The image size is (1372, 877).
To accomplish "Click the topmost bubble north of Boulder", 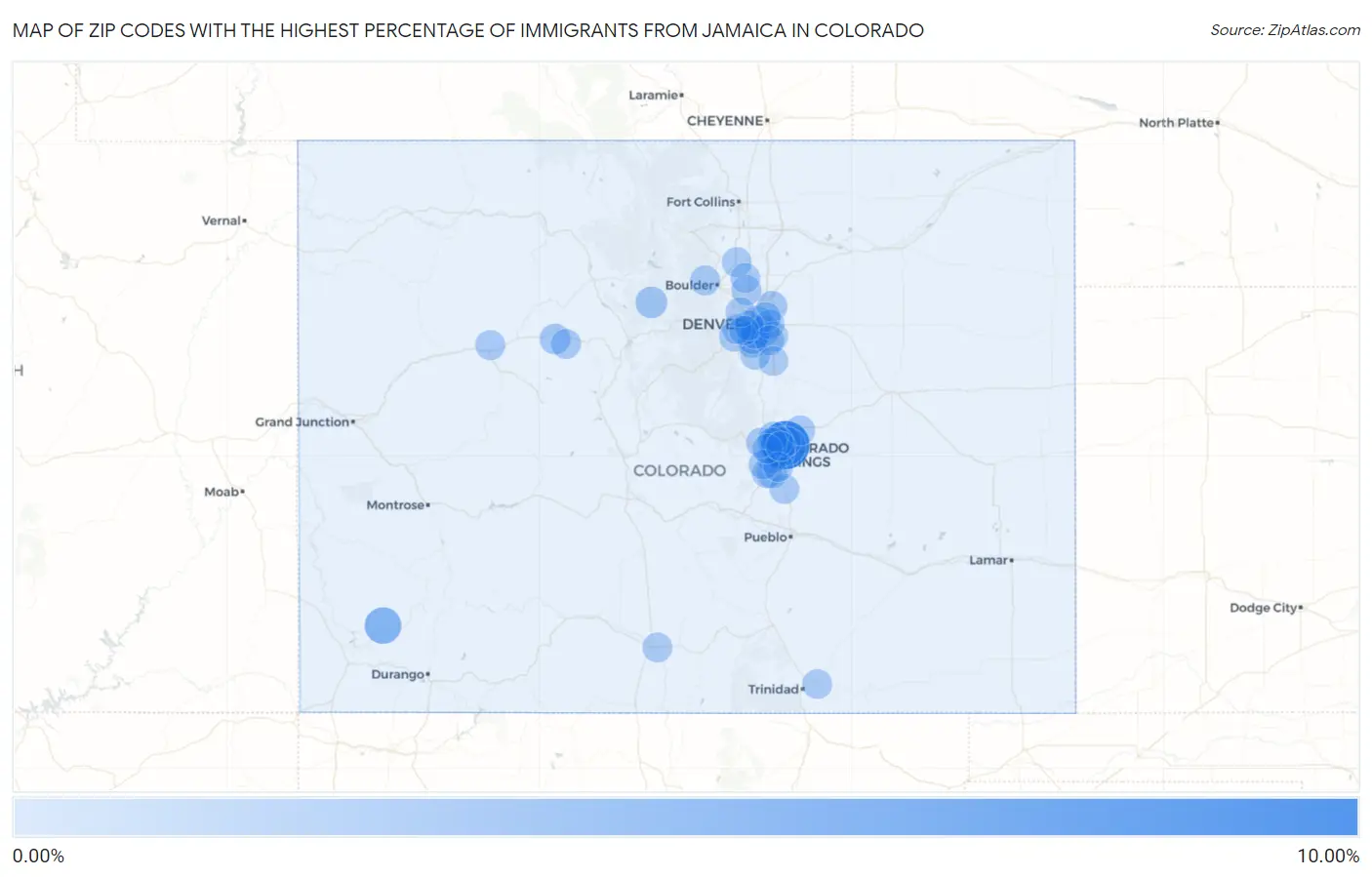I will (737, 261).
